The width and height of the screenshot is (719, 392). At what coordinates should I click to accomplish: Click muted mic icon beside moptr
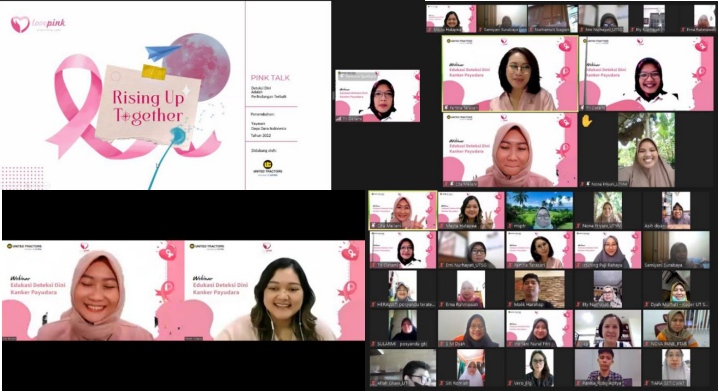click(510, 226)
